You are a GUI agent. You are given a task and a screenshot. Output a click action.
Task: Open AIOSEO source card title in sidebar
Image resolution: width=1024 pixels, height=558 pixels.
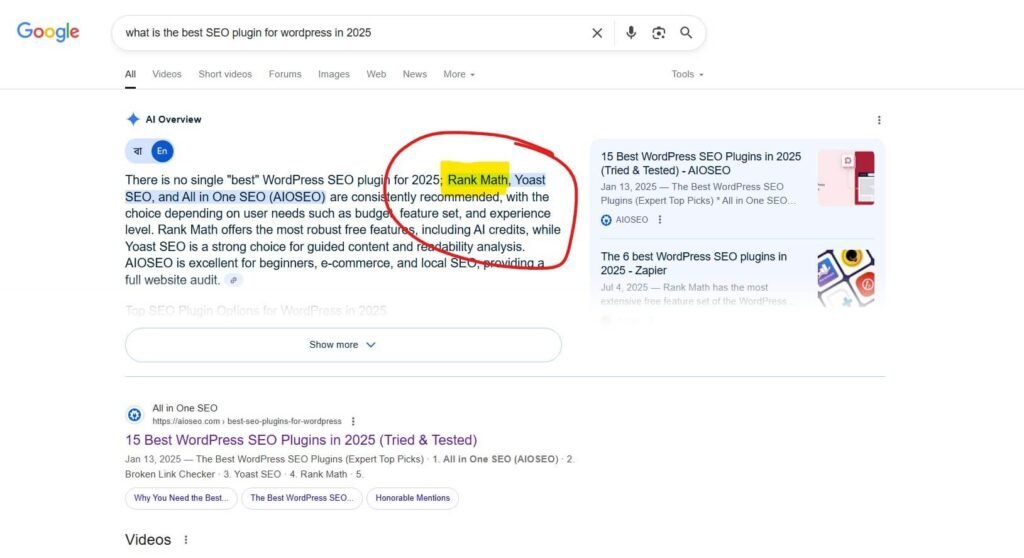point(701,163)
